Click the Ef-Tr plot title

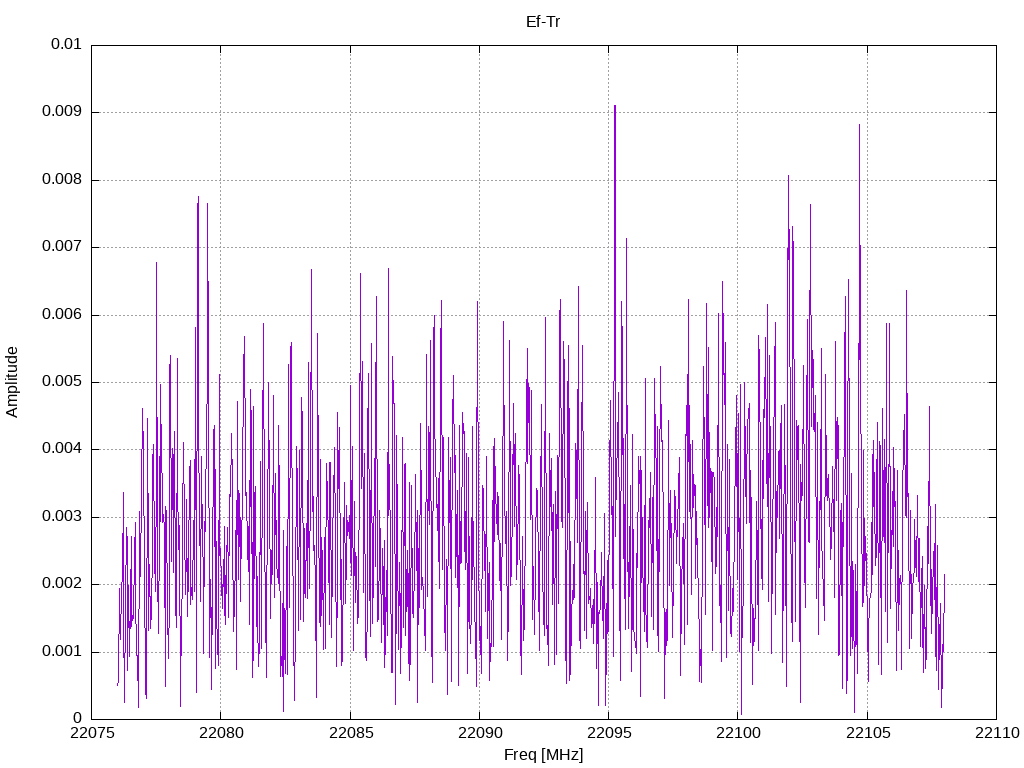tap(543, 22)
